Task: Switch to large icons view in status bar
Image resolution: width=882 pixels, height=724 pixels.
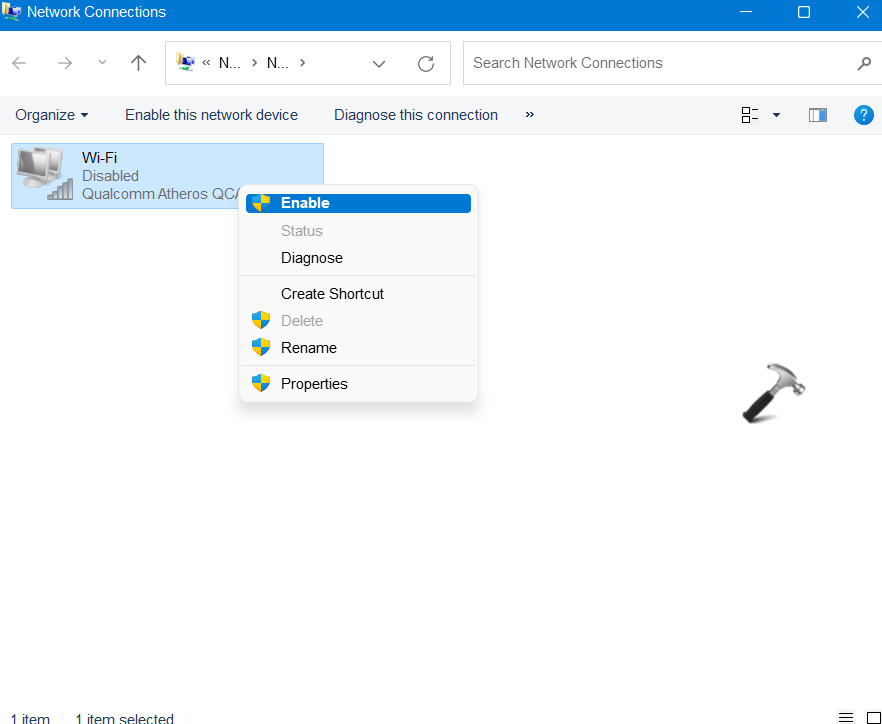Action: pos(872,717)
